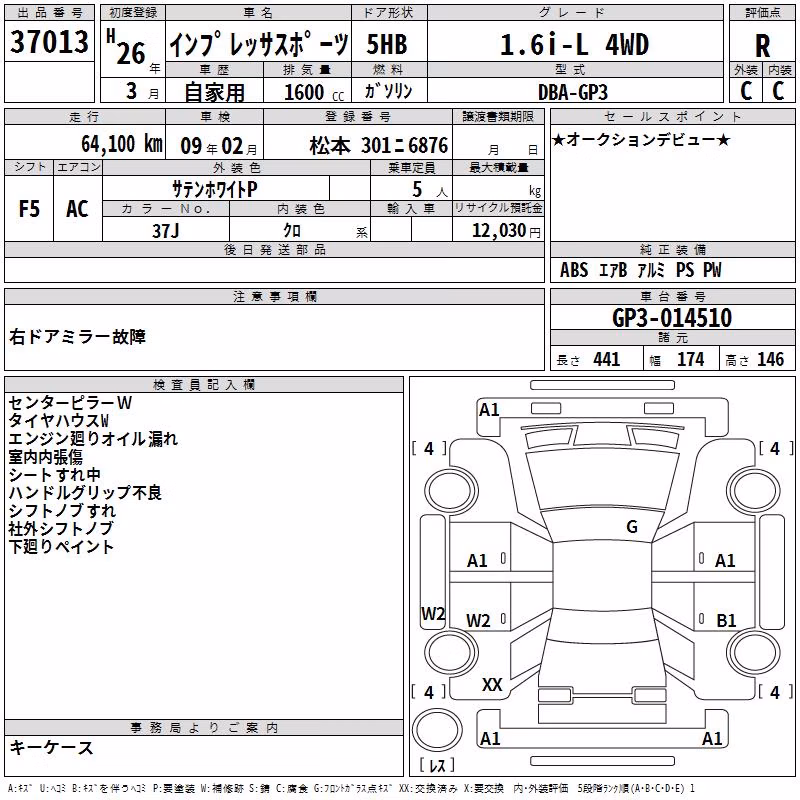This screenshot has width=800, height=800.
Task: Click inspector note シフトノブすれ
Action: coord(62,511)
